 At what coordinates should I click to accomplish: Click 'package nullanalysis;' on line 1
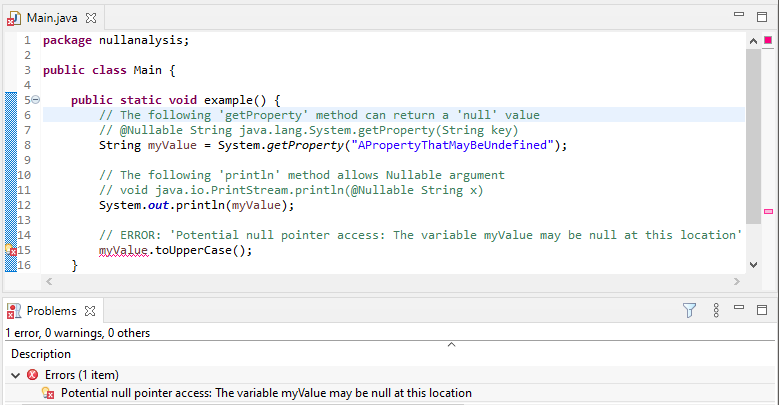pos(116,40)
